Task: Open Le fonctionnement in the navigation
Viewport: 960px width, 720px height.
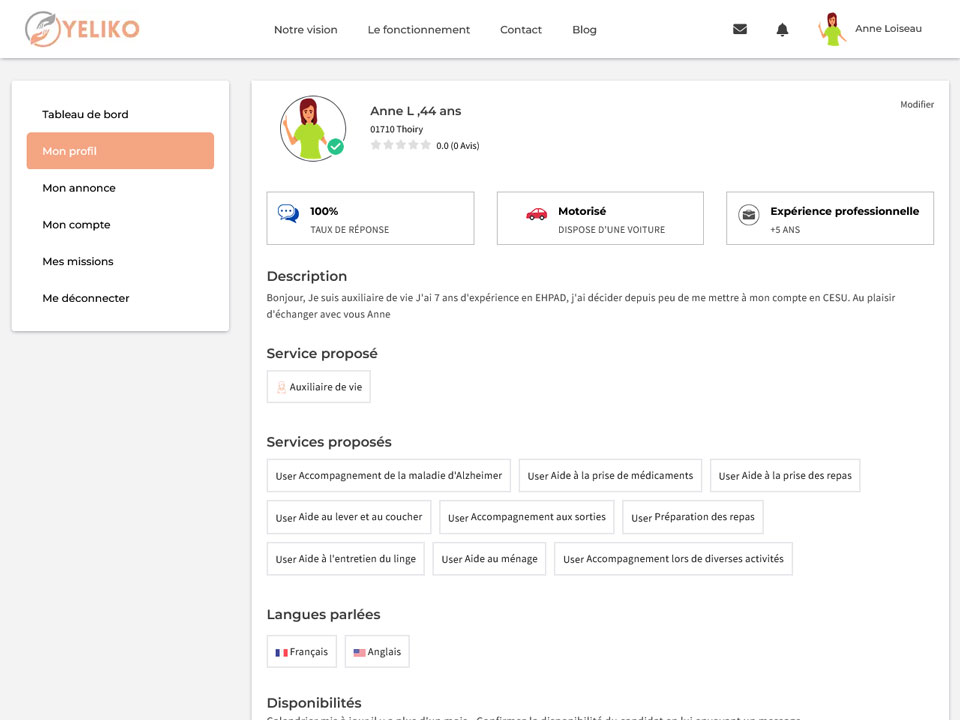Action: 419,29
